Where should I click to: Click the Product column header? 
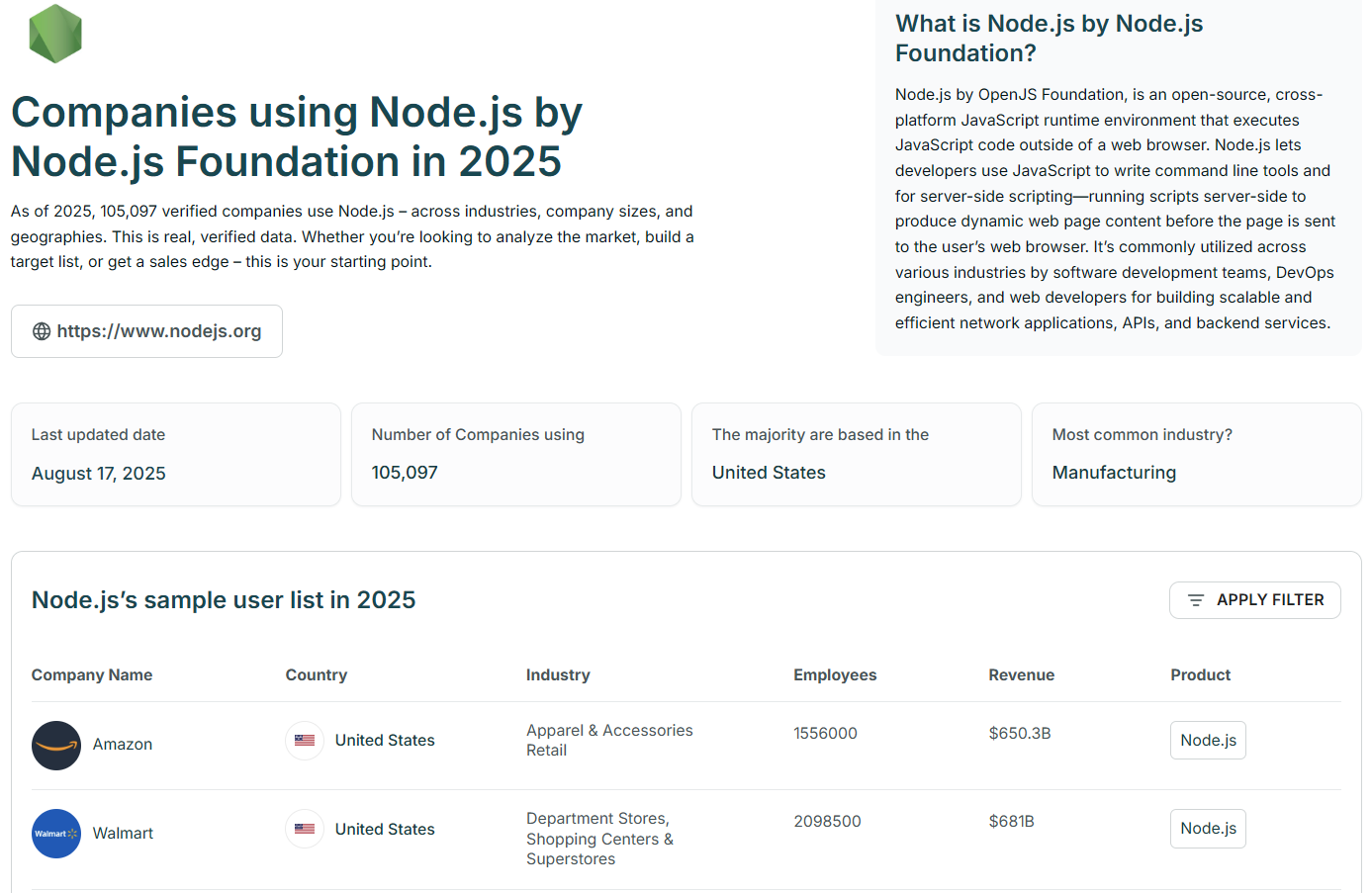(x=1201, y=675)
